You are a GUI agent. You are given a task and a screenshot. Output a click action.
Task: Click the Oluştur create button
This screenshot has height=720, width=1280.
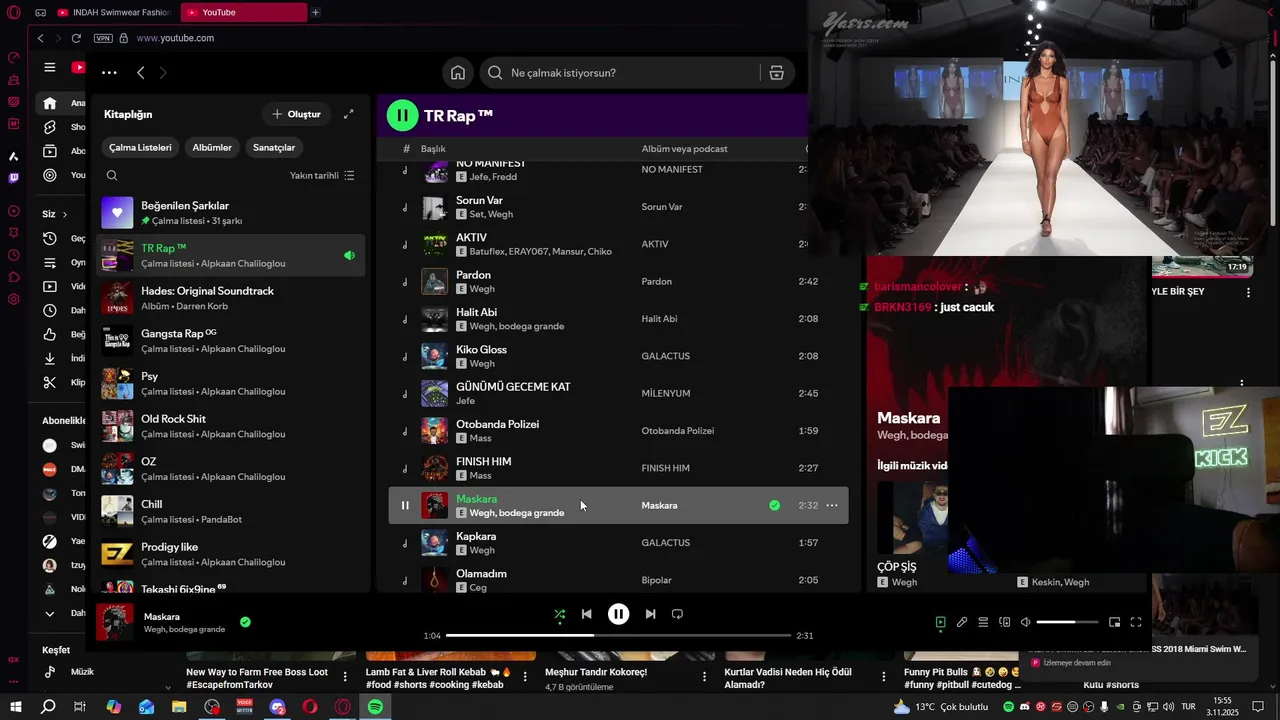[296, 114]
